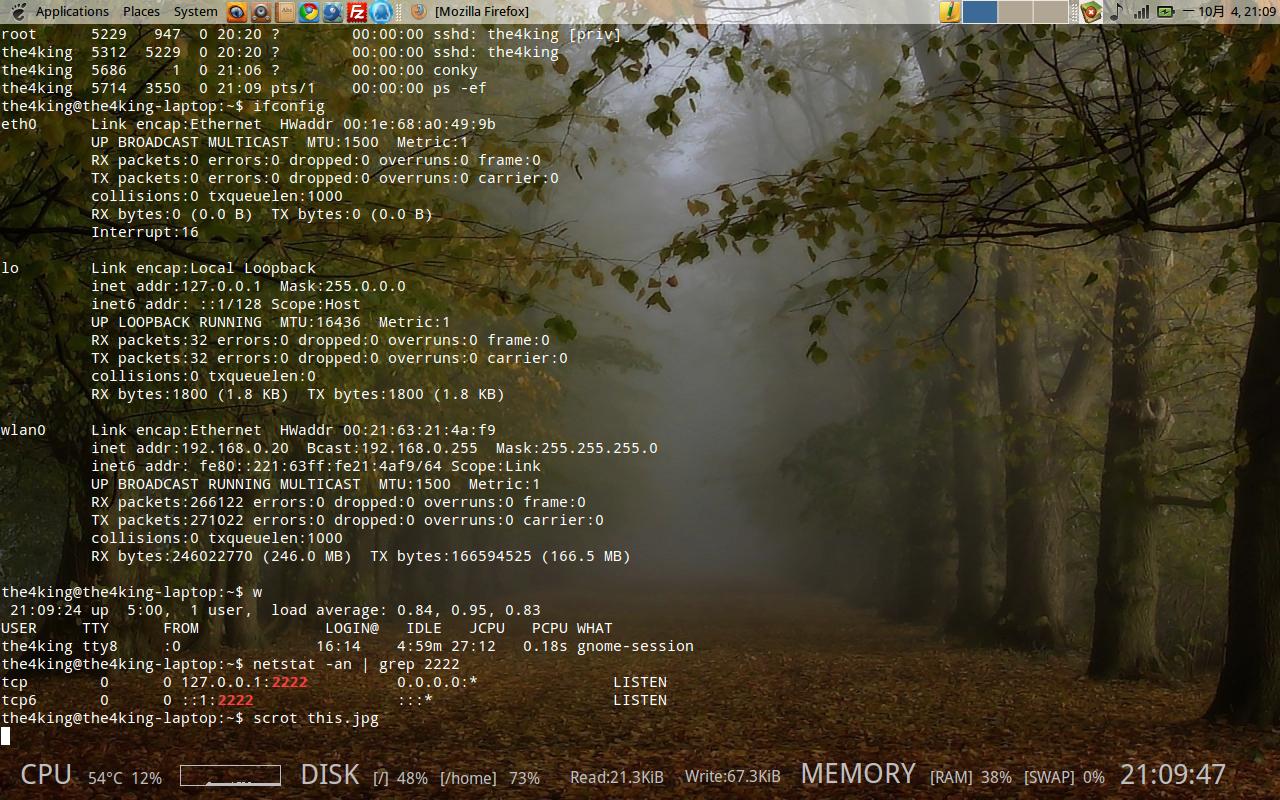Click the 'gnome-session' WHAT entry
Screen dimensions: 1280x800
635,646
